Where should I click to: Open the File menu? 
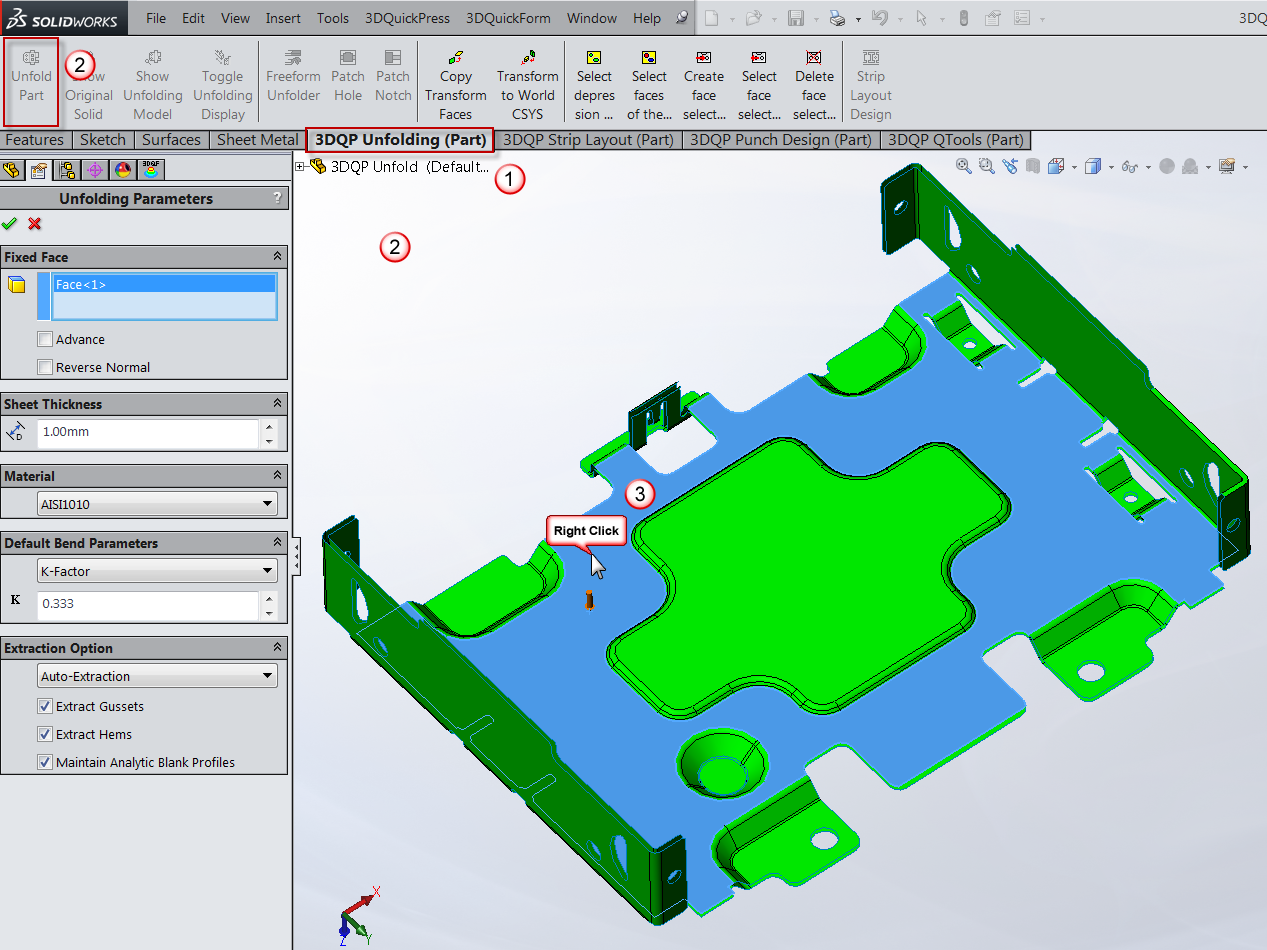coord(155,18)
